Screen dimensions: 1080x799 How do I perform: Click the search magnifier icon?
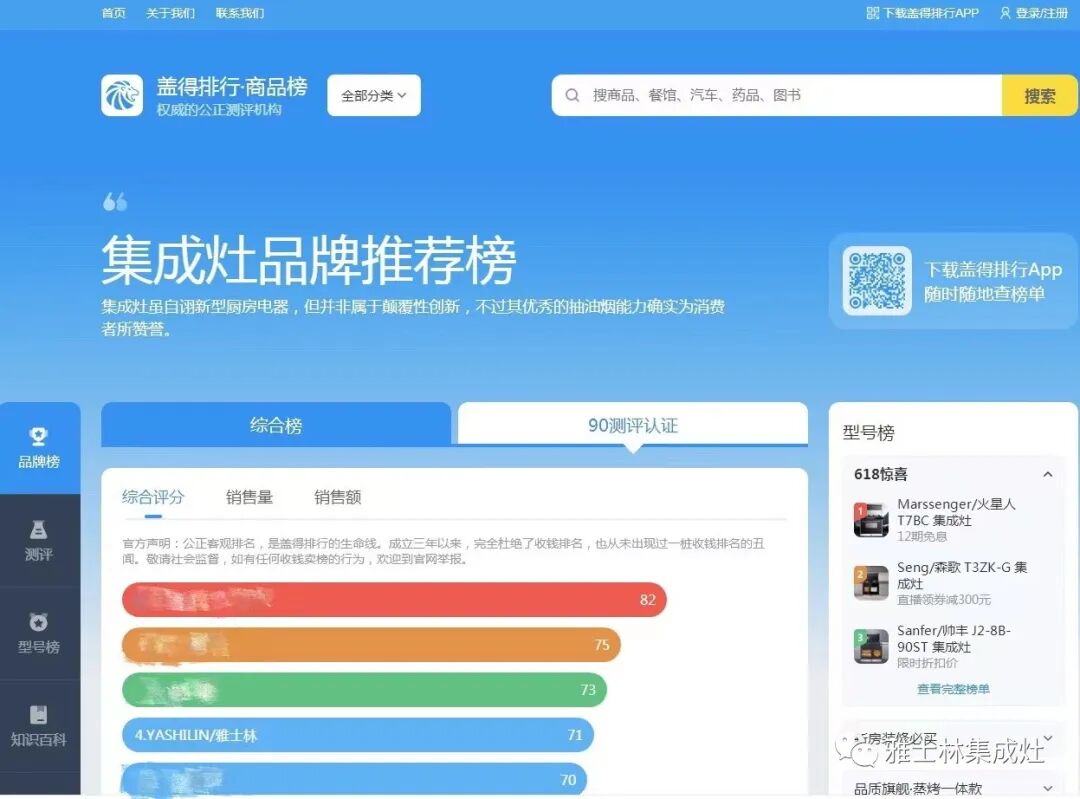(x=572, y=95)
